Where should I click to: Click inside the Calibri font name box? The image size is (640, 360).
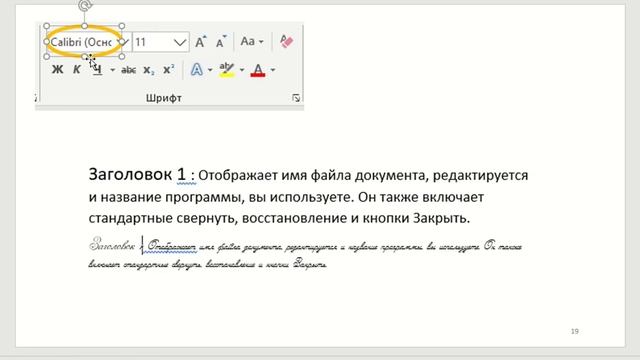coord(82,42)
